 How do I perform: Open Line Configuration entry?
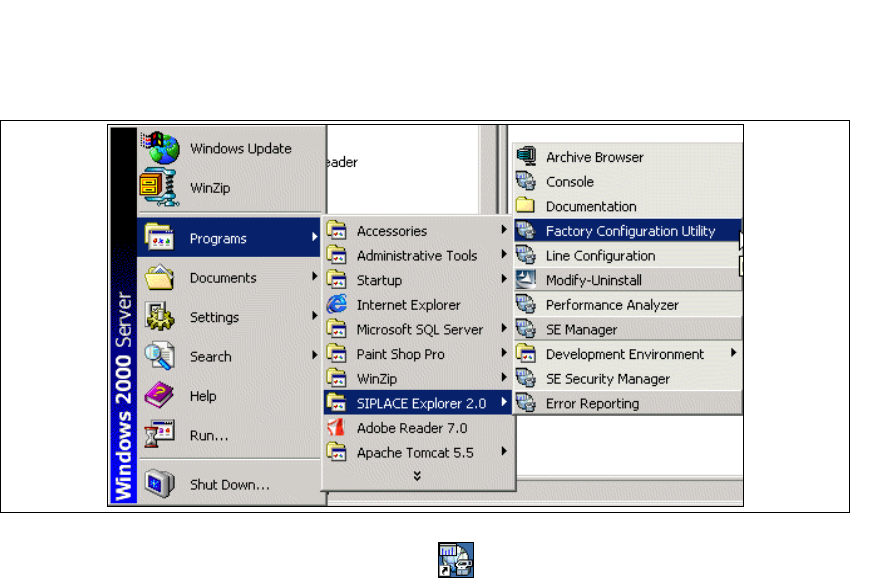[x=627, y=255]
